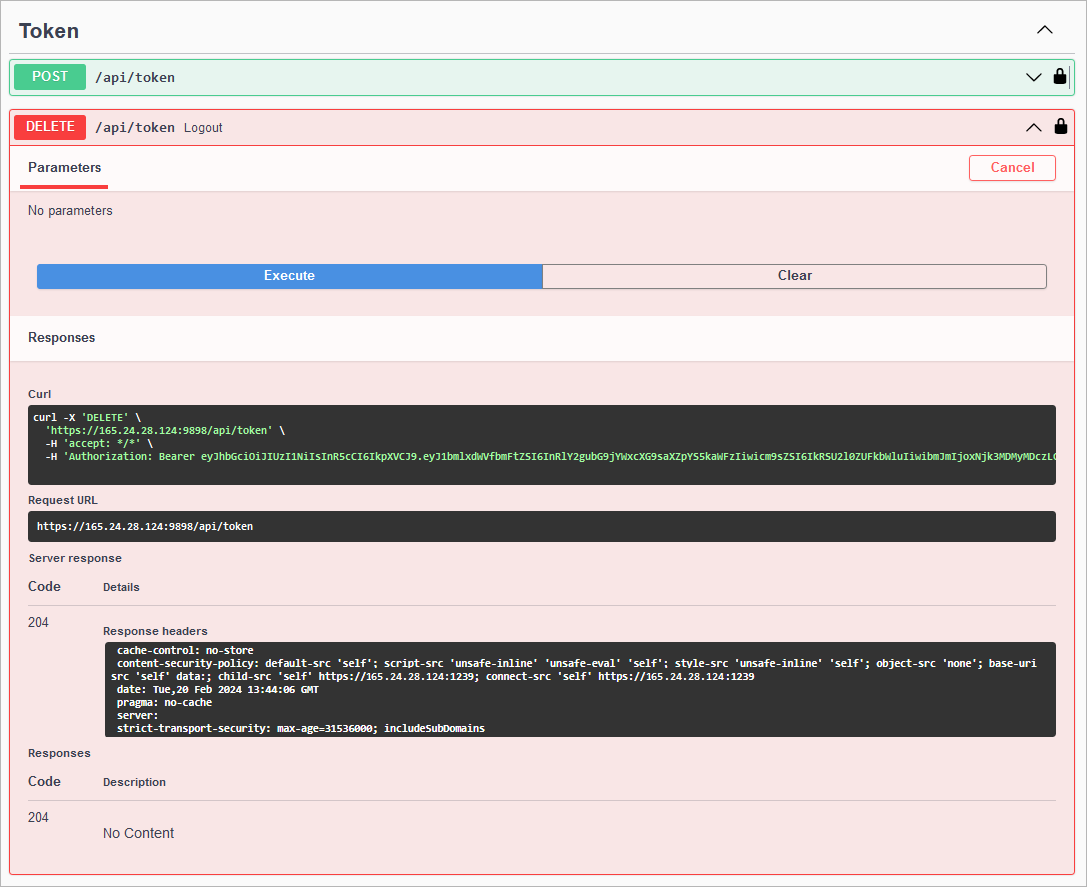Click the green POST method badge
This screenshot has height=887, width=1087.
point(50,77)
